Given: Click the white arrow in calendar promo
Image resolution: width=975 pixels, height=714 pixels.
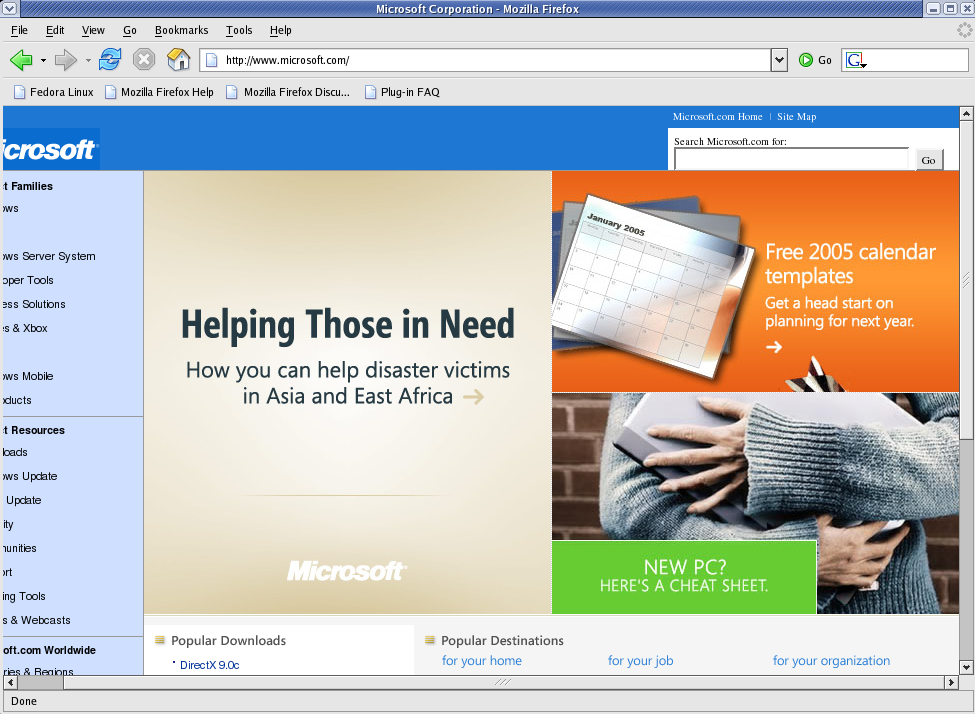Looking at the screenshot, I should (774, 346).
